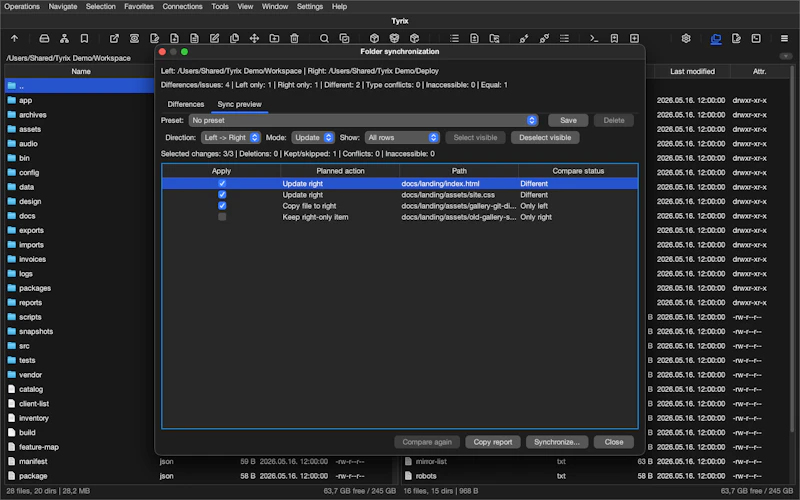Select the Sync preview tab
This screenshot has height=500, width=800.
coord(239,104)
